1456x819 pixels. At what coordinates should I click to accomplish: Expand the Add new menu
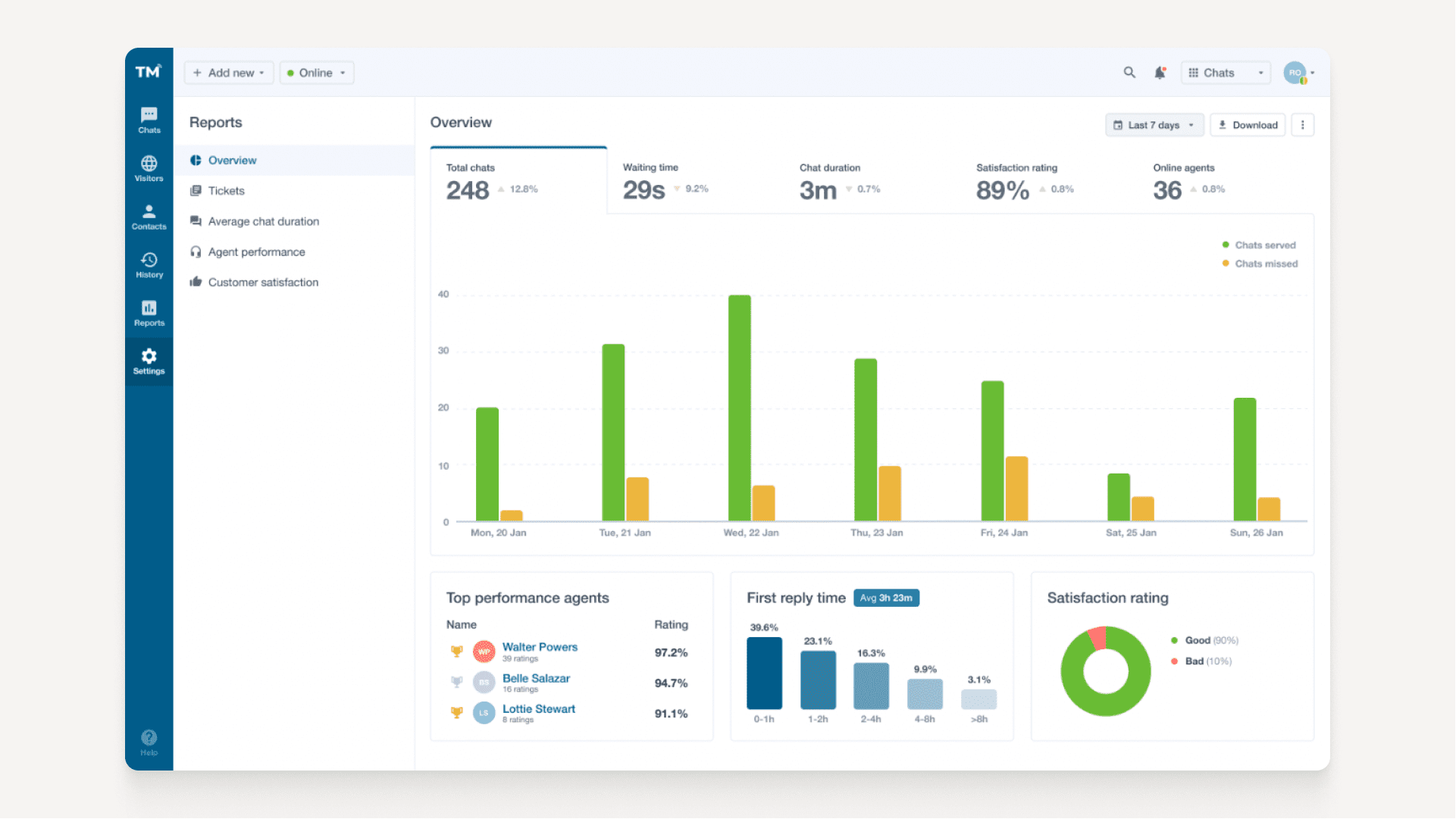click(x=228, y=72)
